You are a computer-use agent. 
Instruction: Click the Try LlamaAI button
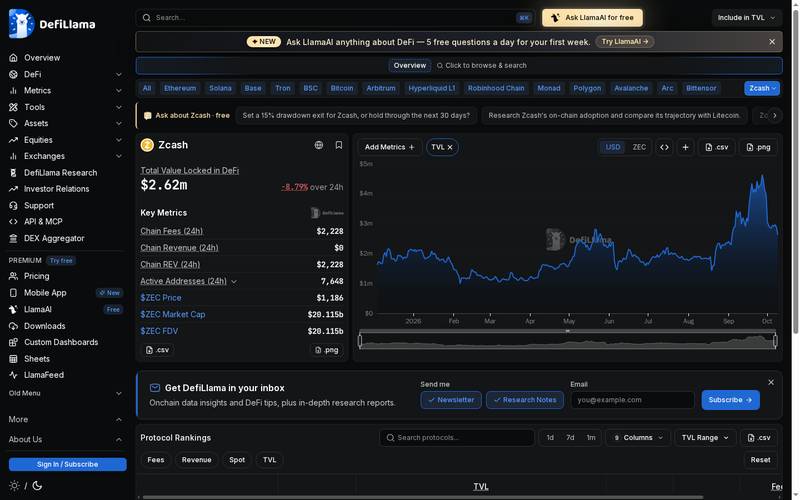pyautogui.click(x=624, y=41)
